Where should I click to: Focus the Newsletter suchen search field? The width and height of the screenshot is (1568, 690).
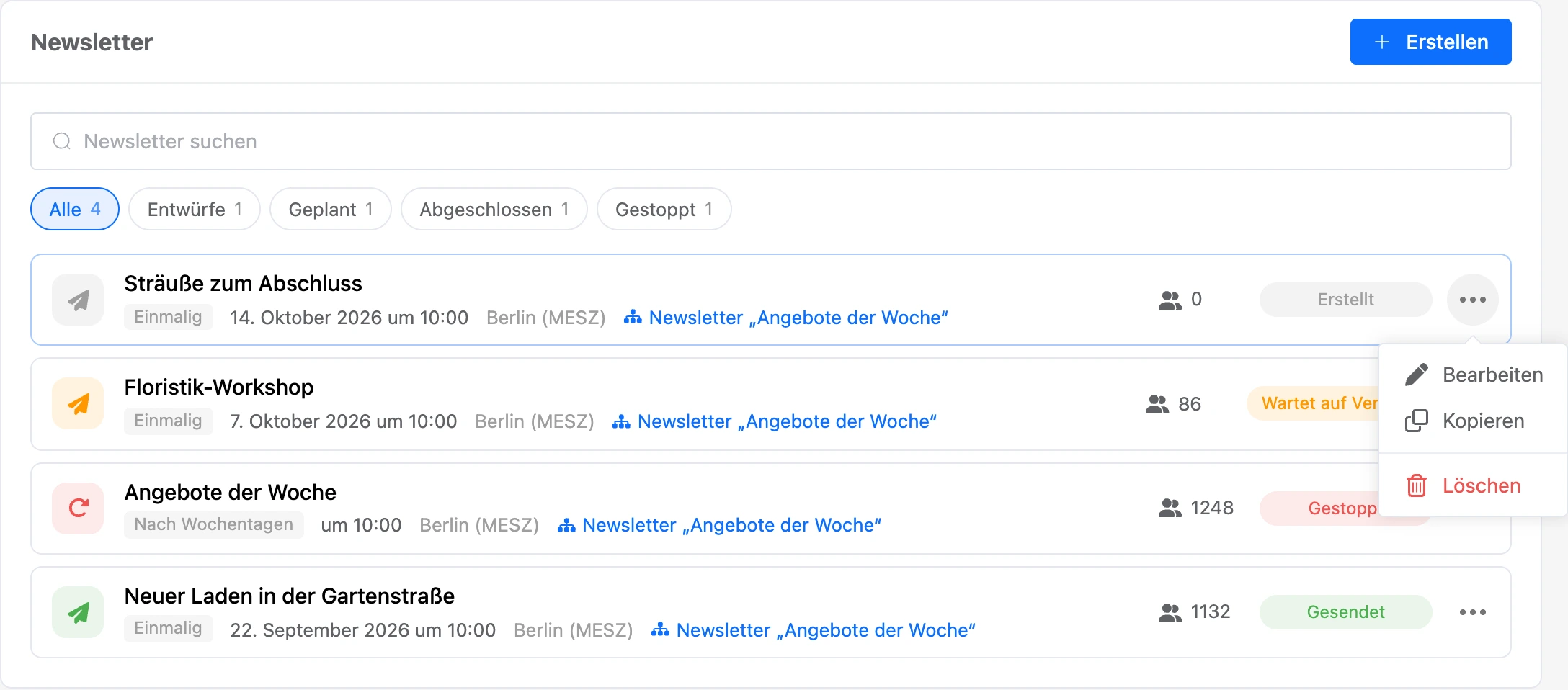tap(770, 141)
